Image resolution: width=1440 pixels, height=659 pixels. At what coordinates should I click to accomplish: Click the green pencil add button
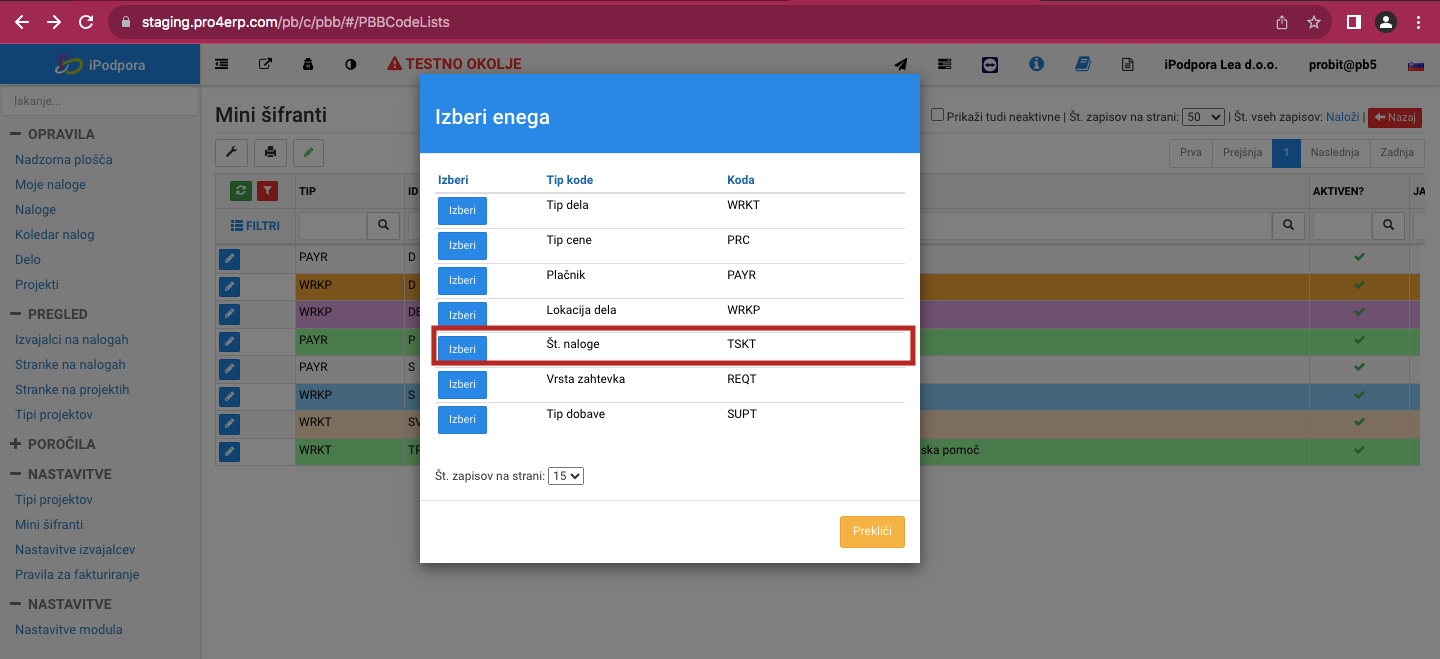pos(308,153)
